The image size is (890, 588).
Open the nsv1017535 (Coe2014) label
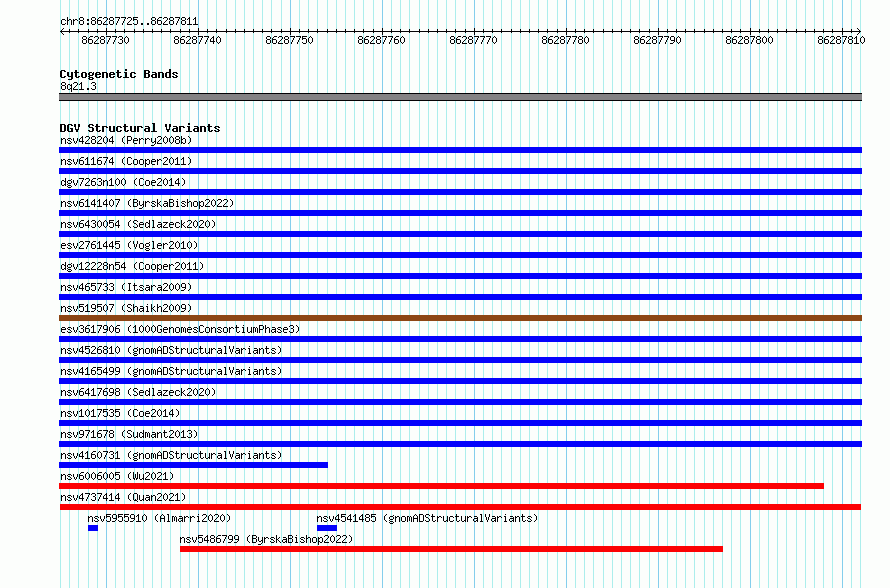point(120,413)
